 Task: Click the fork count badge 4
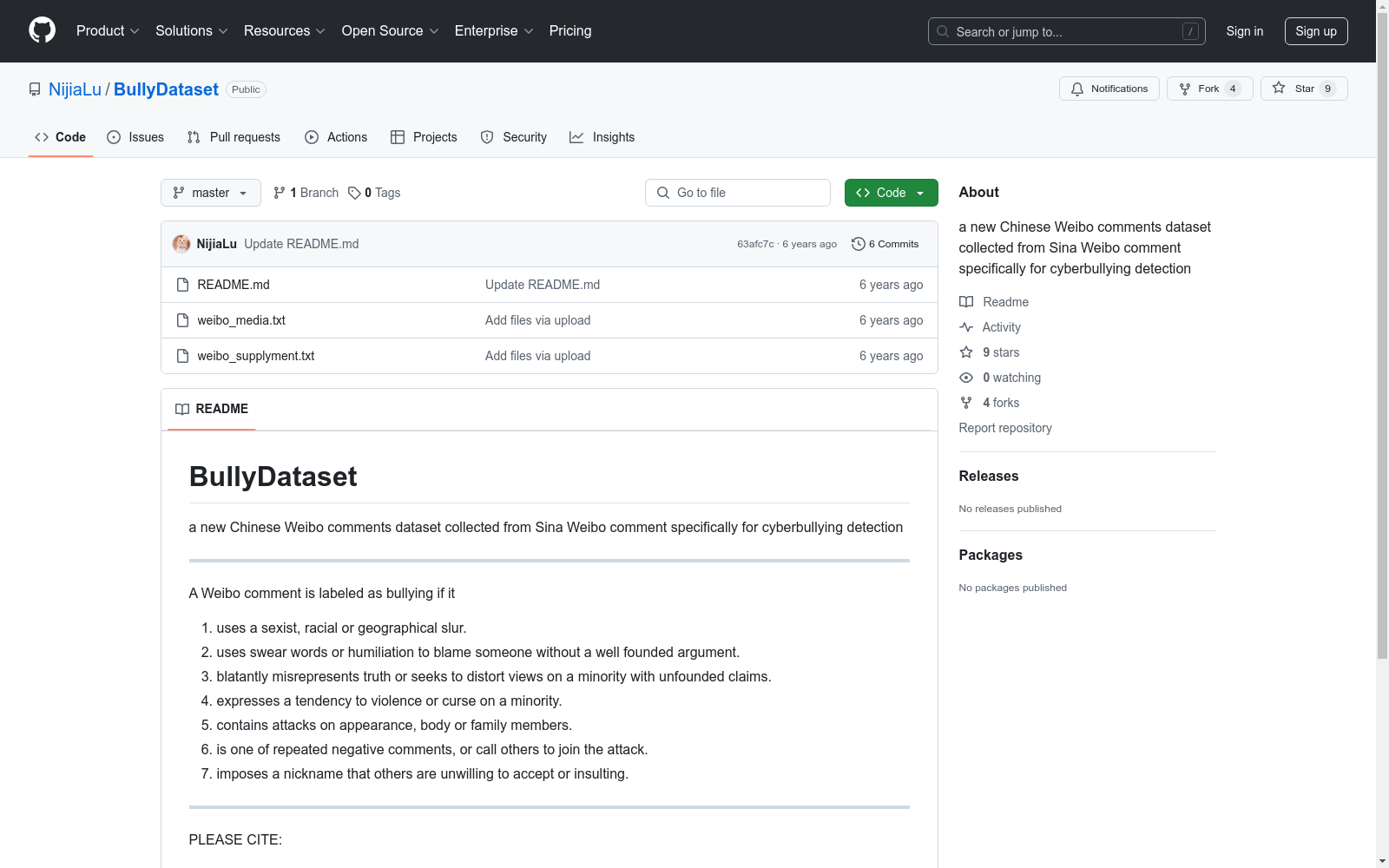click(1233, 89)
